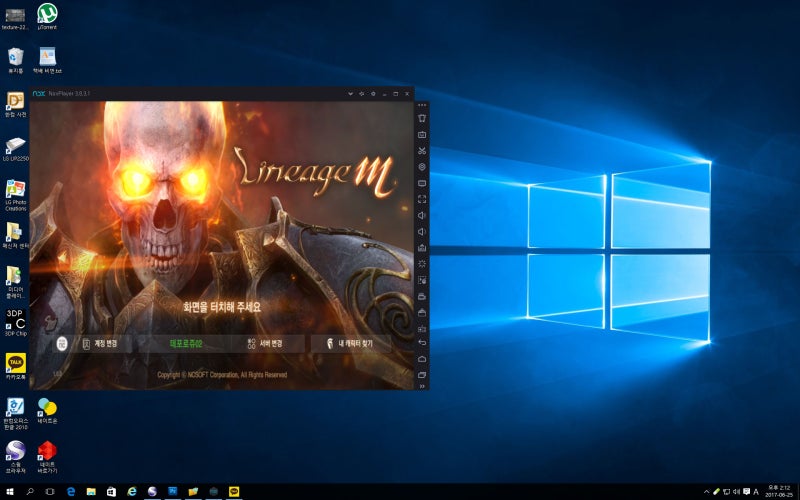Image resolution: width=800 pixels, height=500 pixels.
Task: Tap the 화면을 터치해 주세요 prompt
Action: click(x=222, y=307)
